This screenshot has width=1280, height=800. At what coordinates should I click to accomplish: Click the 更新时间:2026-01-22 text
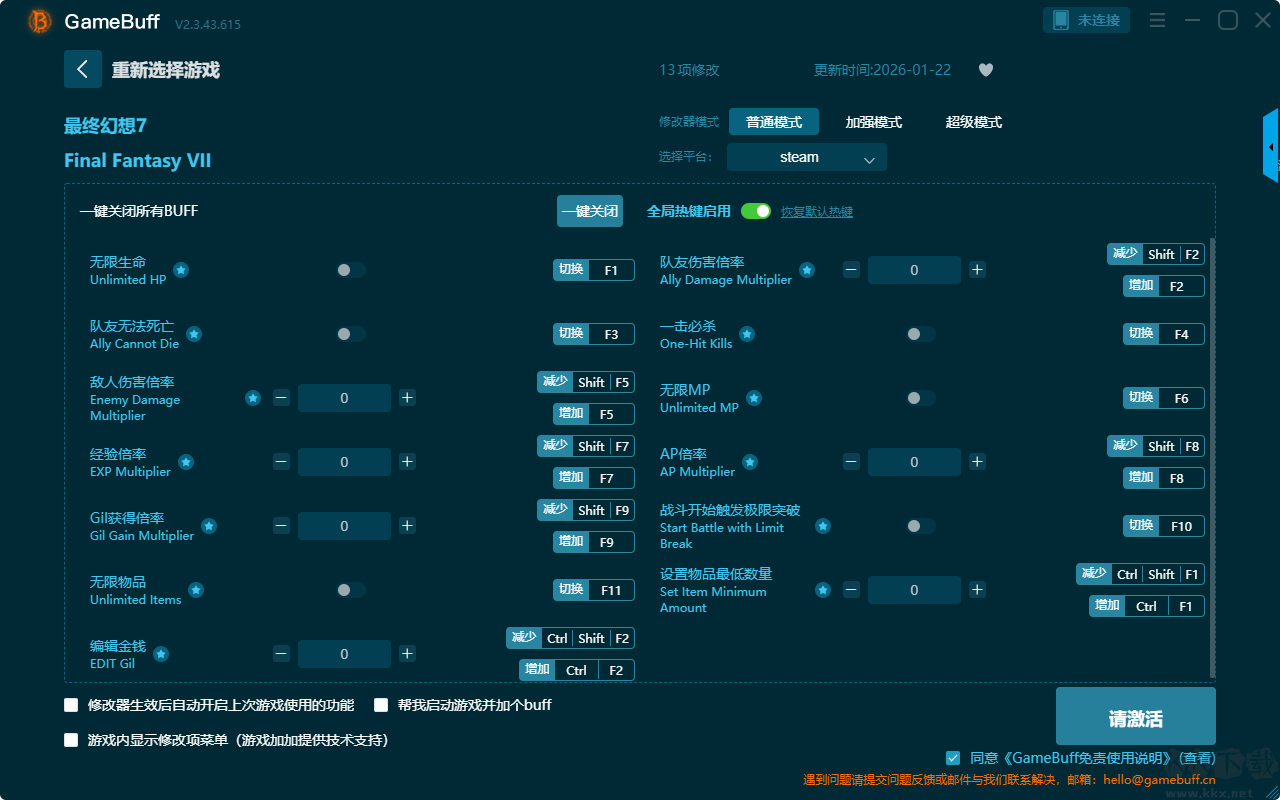point(883,70)
